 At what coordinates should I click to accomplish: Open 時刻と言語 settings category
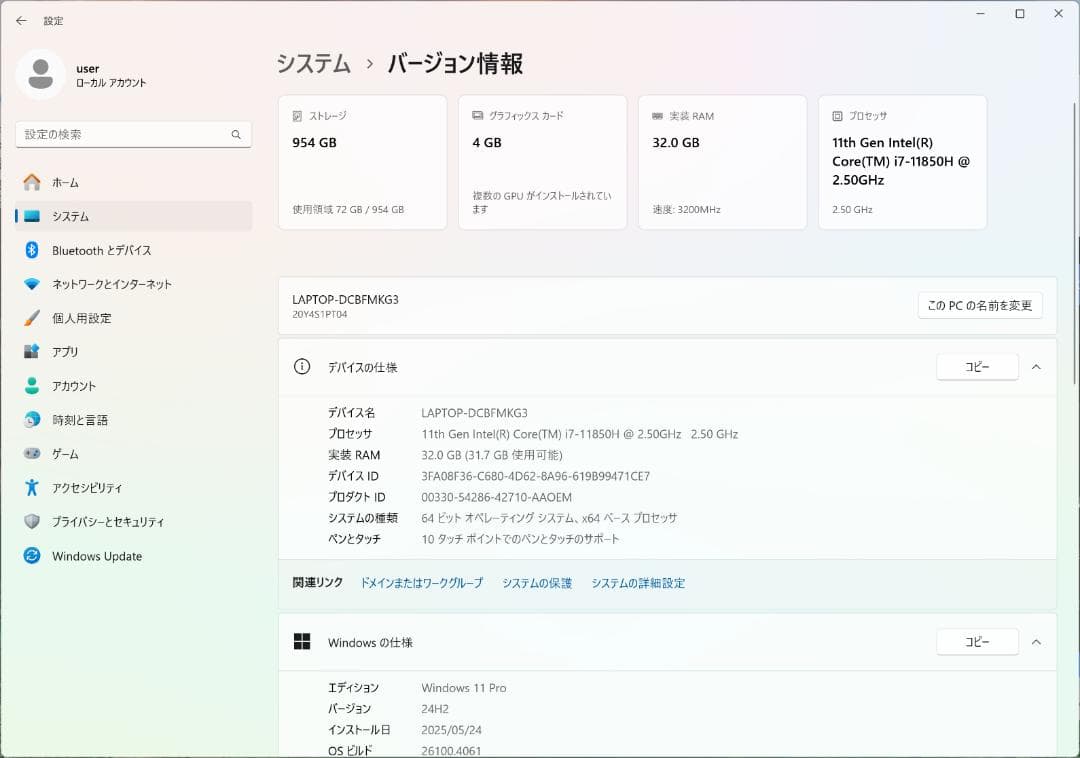(x=80, y=420)
